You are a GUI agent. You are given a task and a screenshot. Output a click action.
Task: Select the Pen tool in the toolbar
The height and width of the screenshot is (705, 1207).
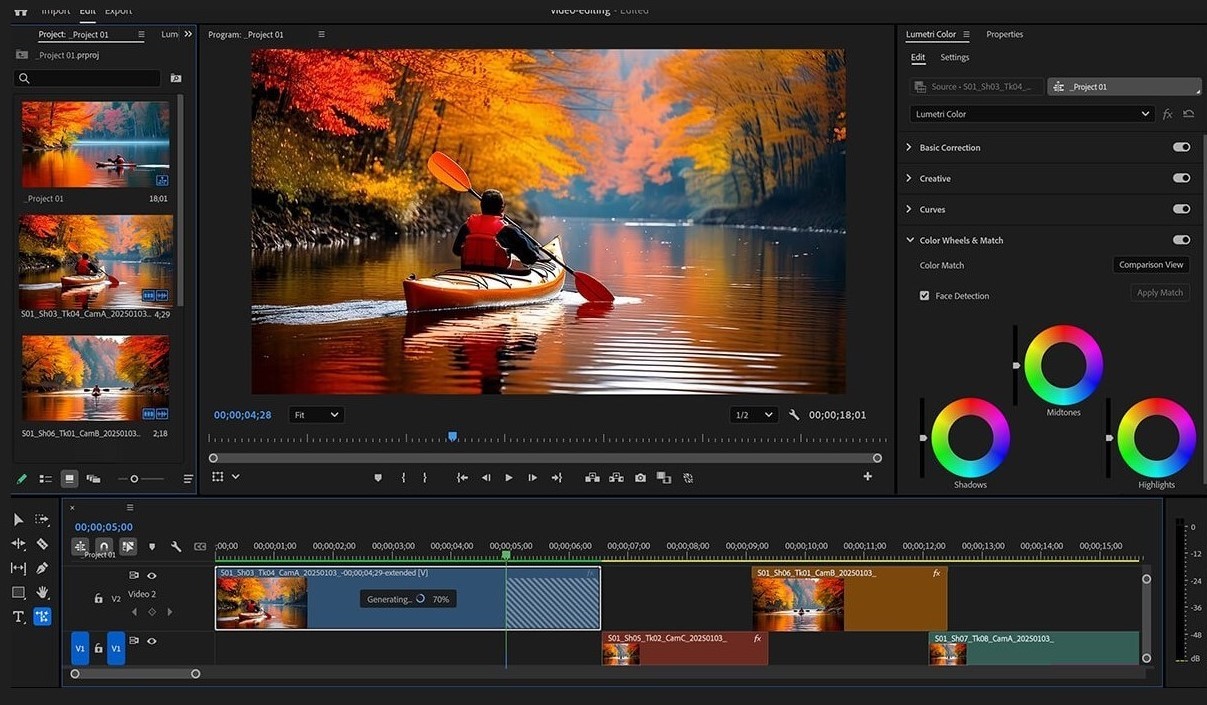[x=42, y=568]
